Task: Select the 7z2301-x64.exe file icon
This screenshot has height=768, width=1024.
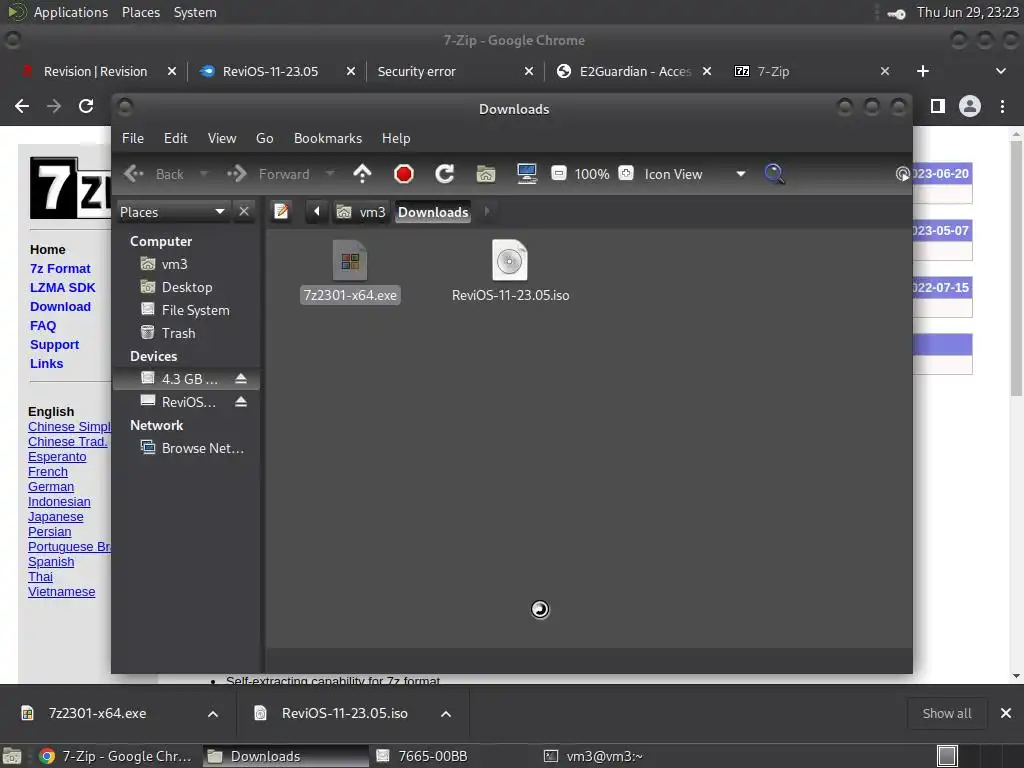Action: (350, 261)
